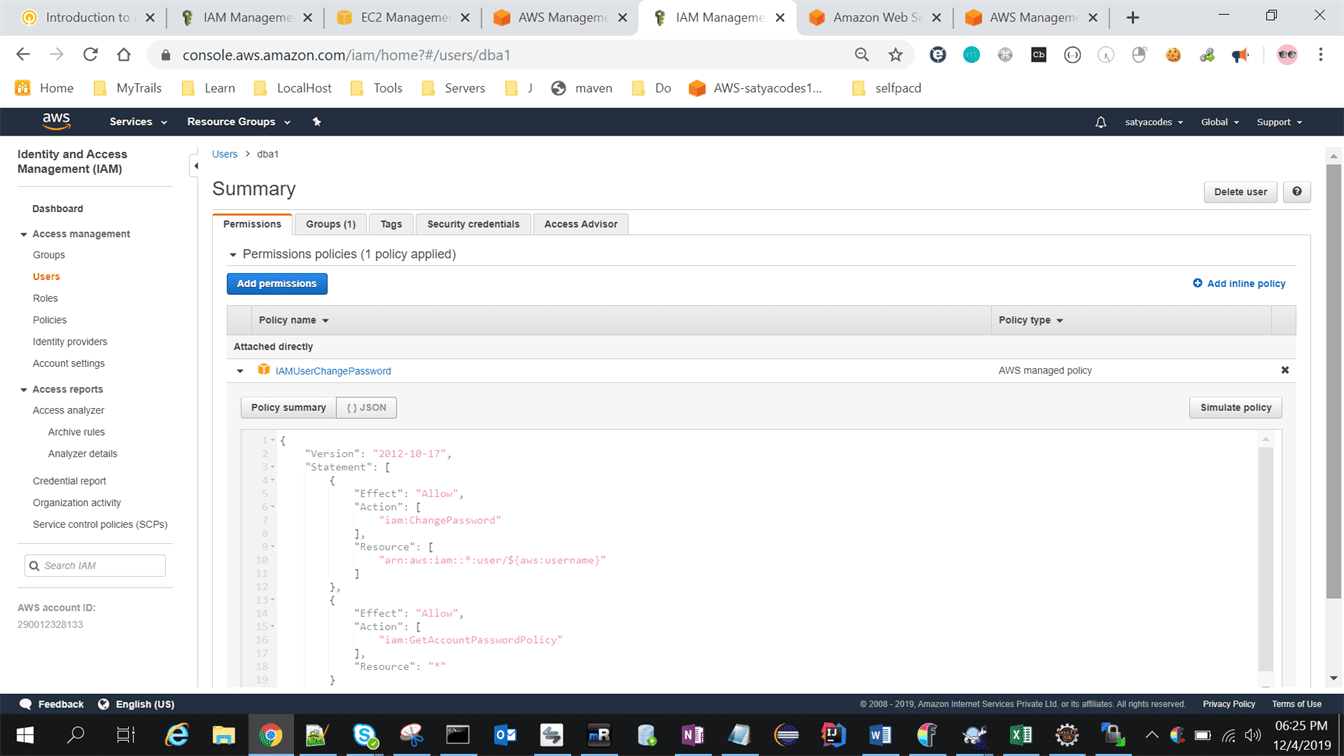Switch to the Security credentials tab
This screenshot has height=756, width=1344.
click(473, 224)
